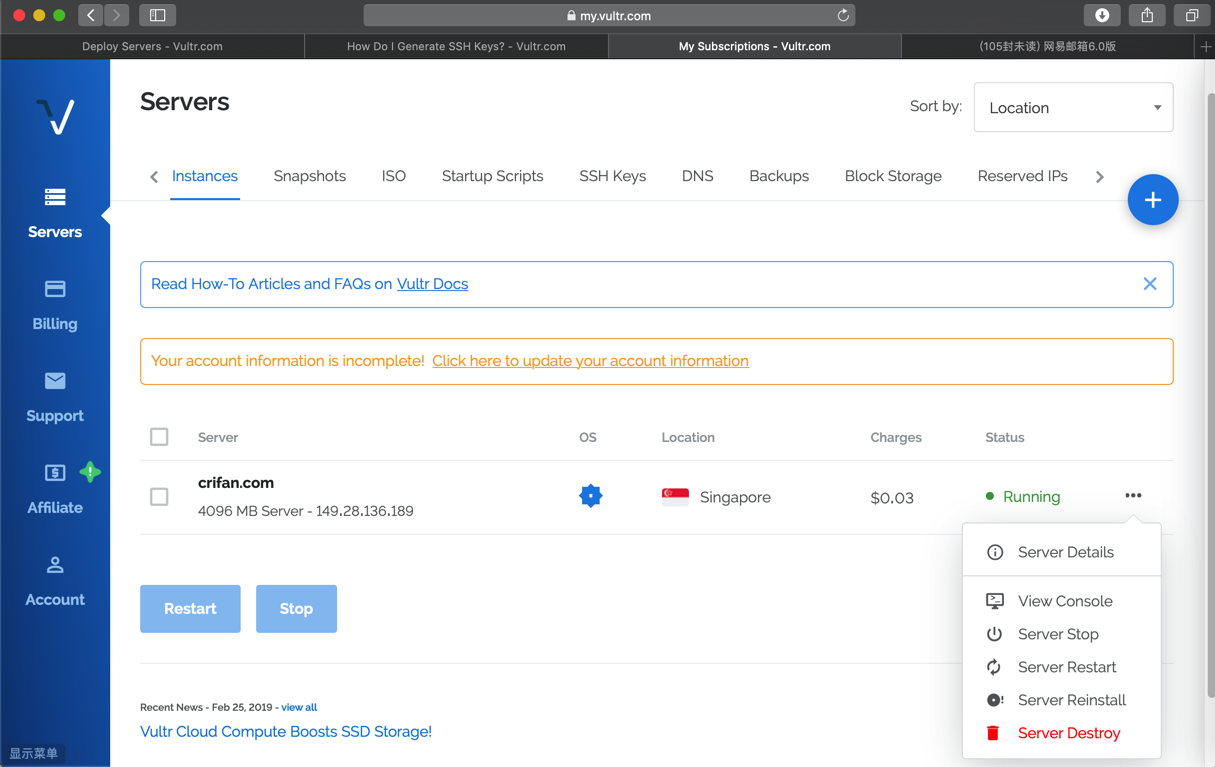Viewport: 1215px width, 767px height.
Task: Click the OS icon for crifan.com
Action: coord(591,496)
